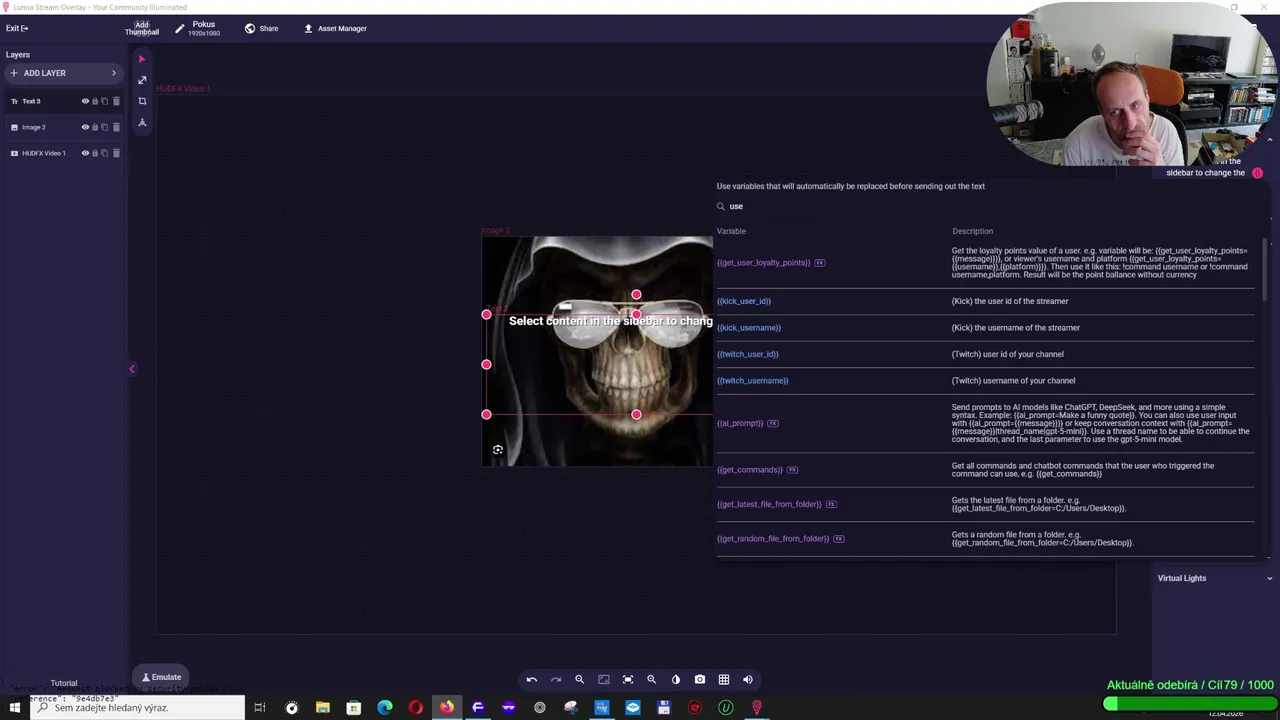Select the anchor point tool
The height and width of the screenshot is (720, 1280).
pyautogui.click(x=142, y=122)
